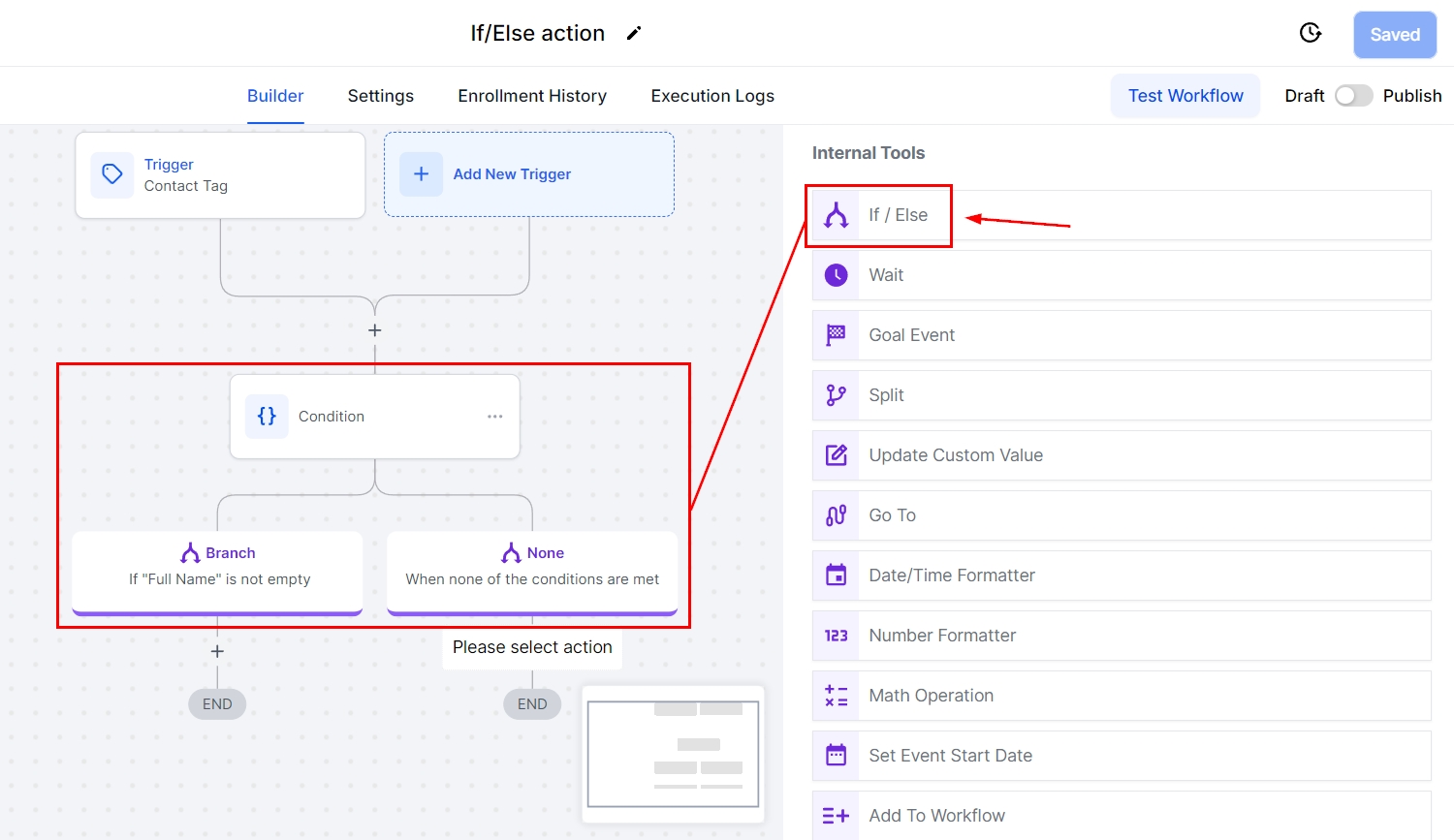Click the pencil icon to rename workflow
This screenshot has height=840, width=1454.
(x=634, y=34)
